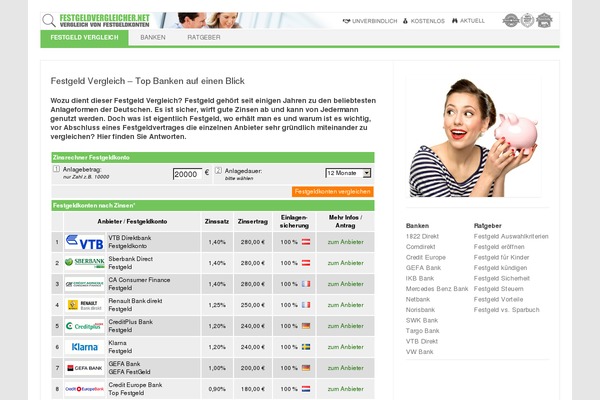Open zum Anbieter link for GEFA Bank

point(346,368)
